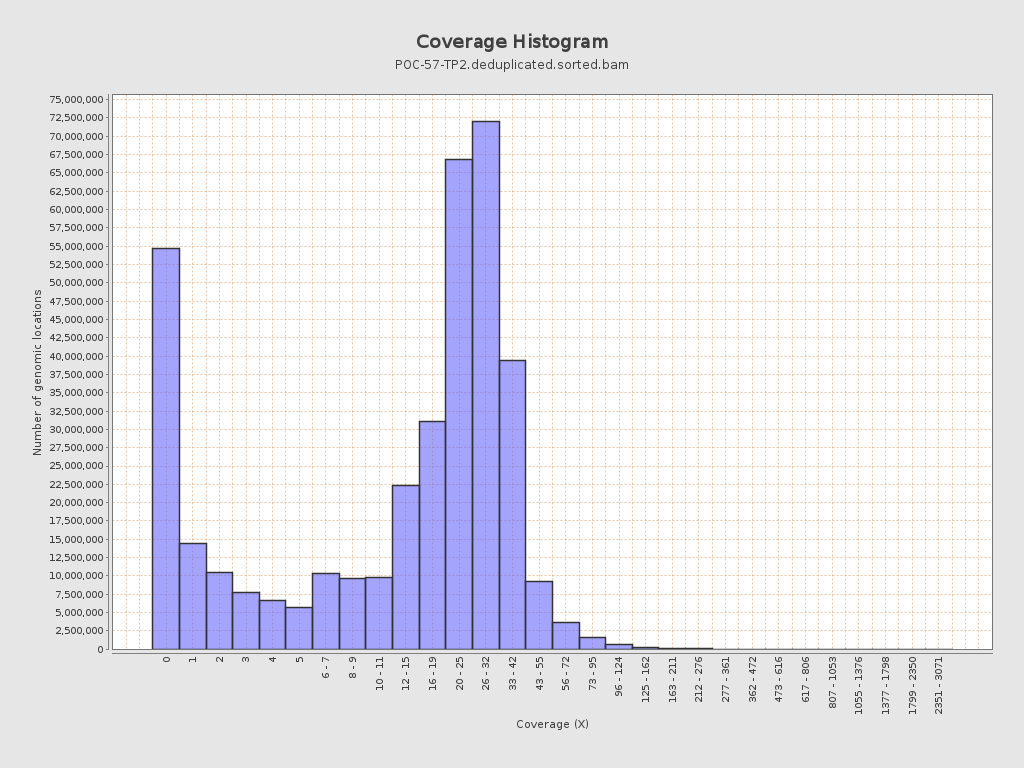Click the 25,000,000 y-axis tick label
Screen dimensions: 1024x768
pos(76,466)
